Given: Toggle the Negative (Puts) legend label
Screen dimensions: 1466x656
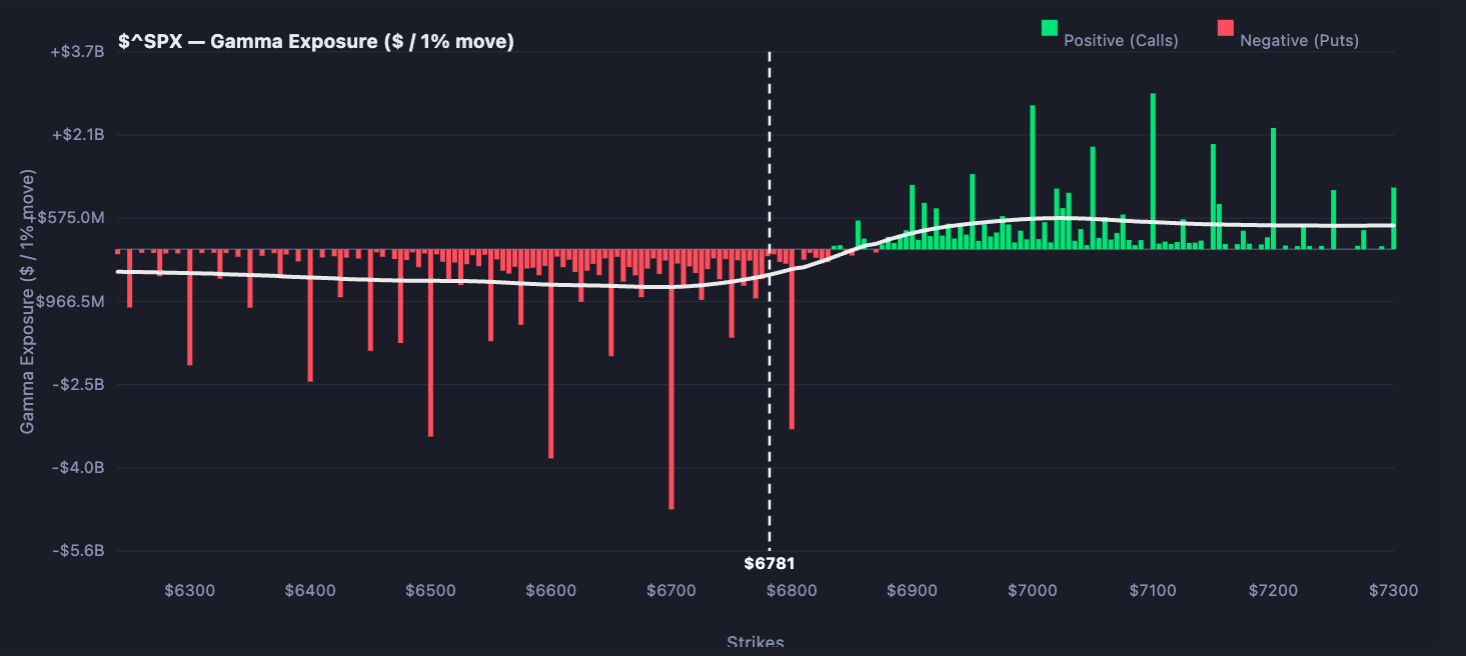Looking at the screenshot, I should click(1299, 41).
